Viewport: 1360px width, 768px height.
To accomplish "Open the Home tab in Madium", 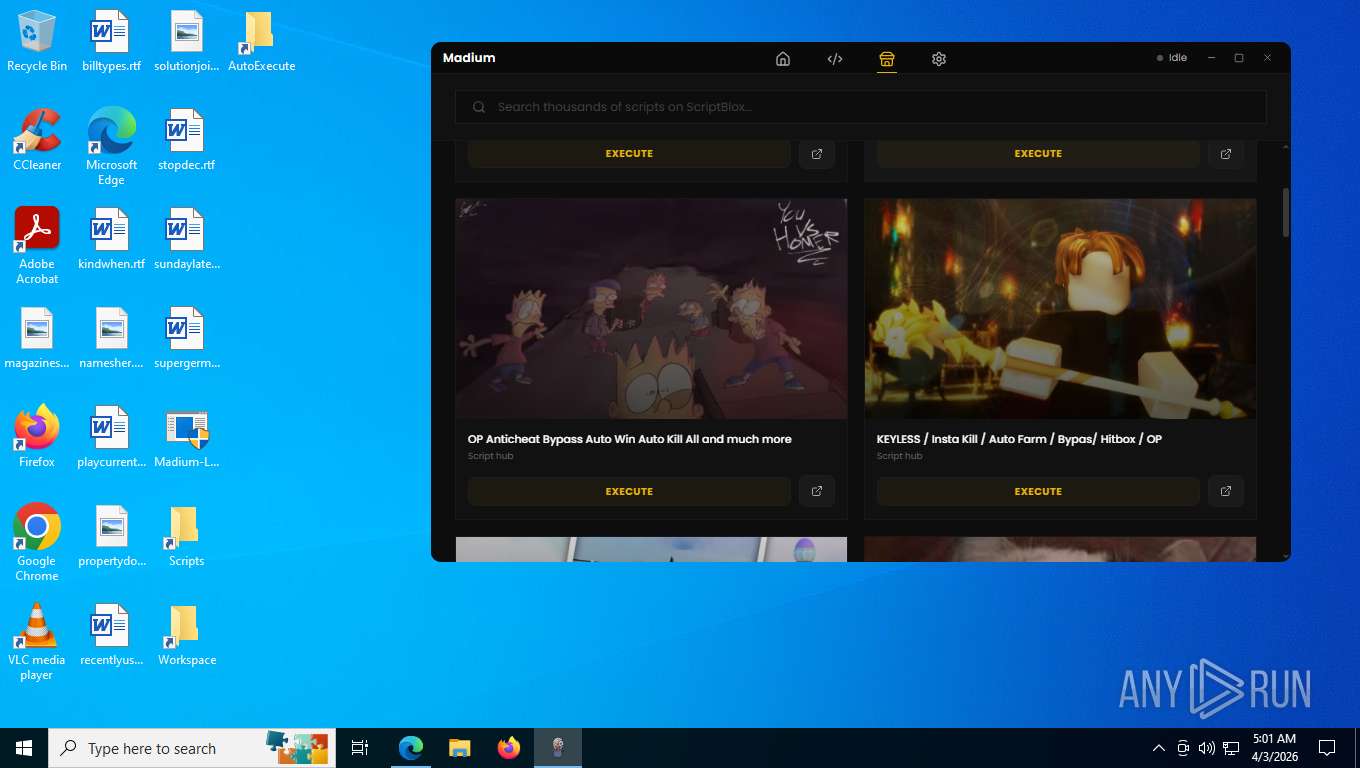I will [783, 59].
